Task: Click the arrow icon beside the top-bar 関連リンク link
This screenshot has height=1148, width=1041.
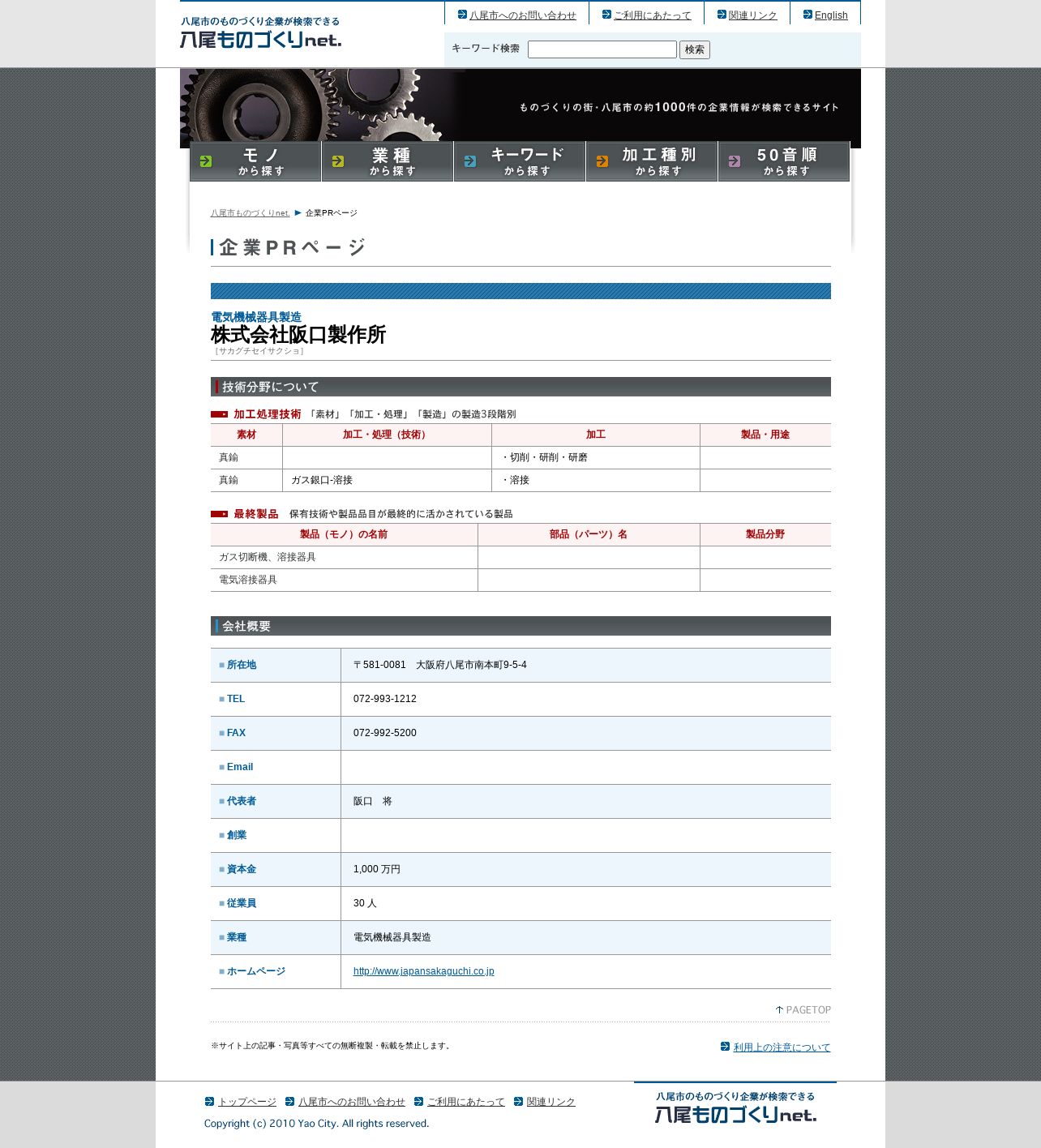Action: coord(722,15)
